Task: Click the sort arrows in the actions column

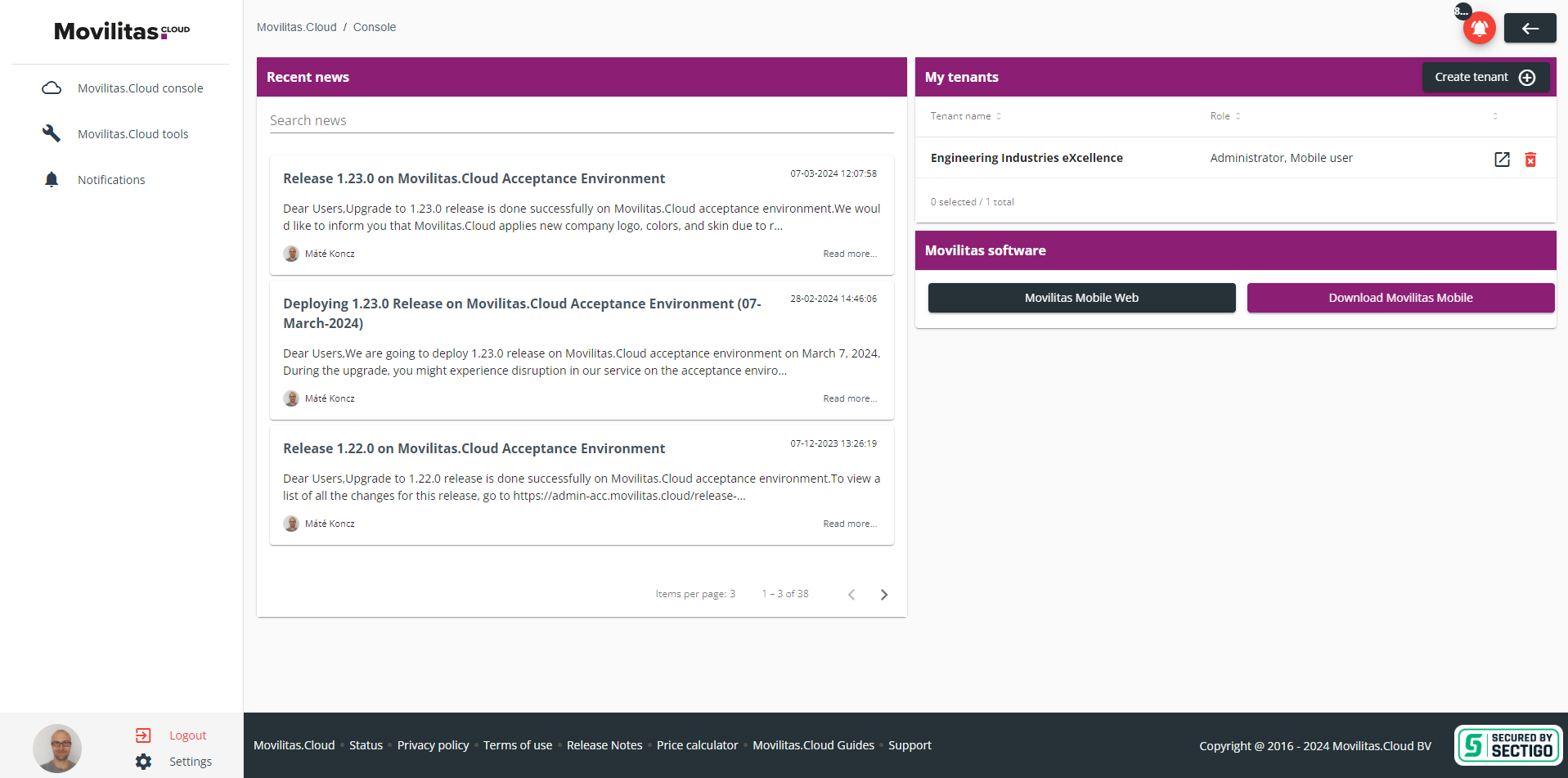Action: [x=1495, y=116]
